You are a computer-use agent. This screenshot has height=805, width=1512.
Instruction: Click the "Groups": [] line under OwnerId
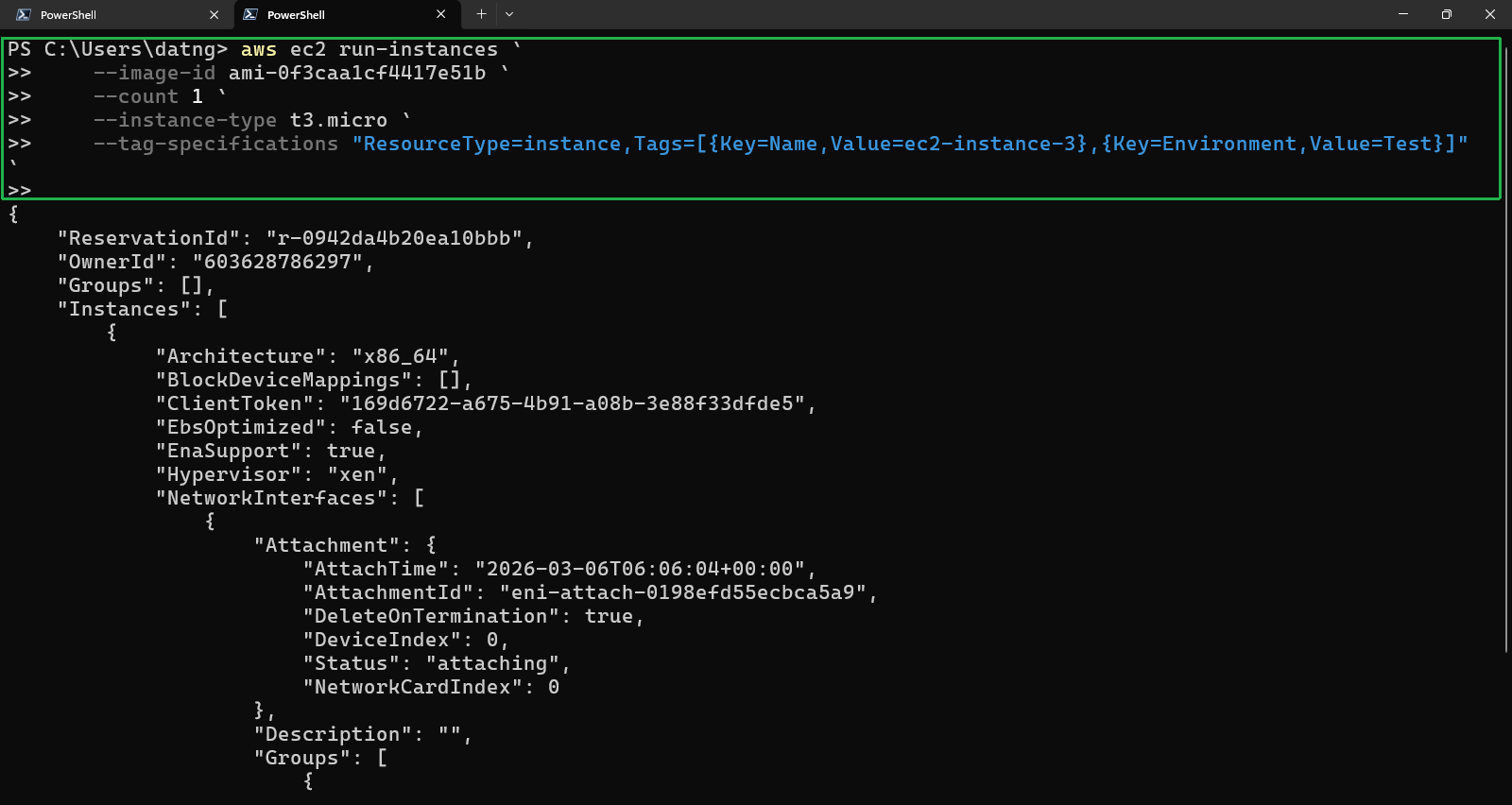click(x=136, y=285)
